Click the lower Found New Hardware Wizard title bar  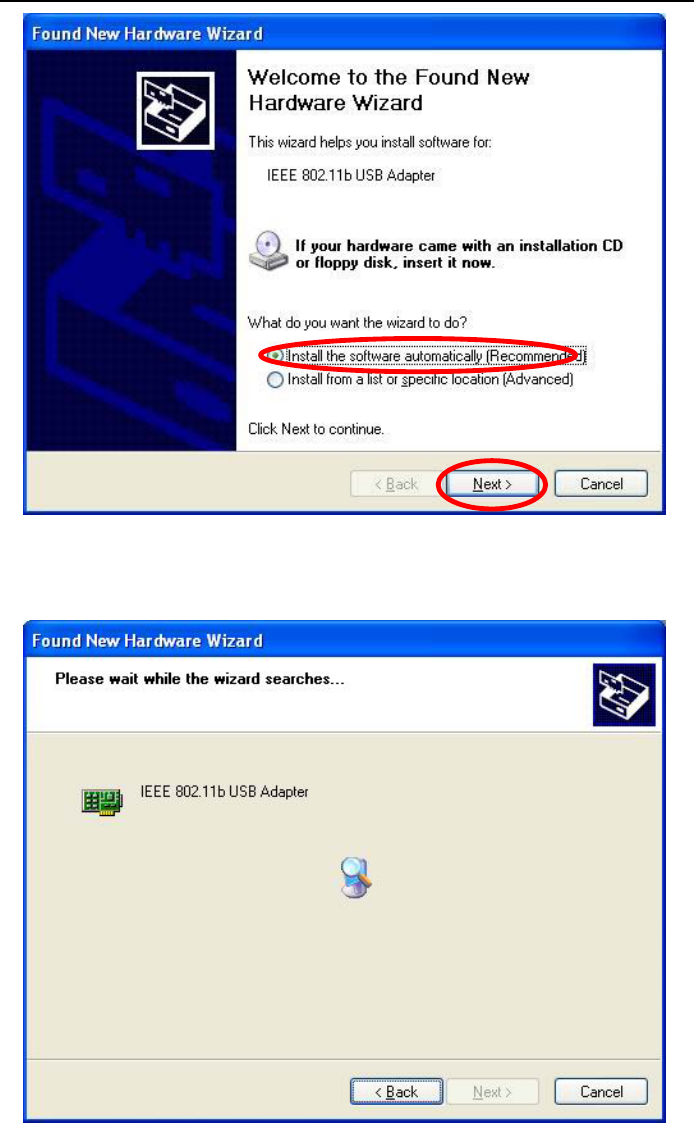tap(344, 640)
